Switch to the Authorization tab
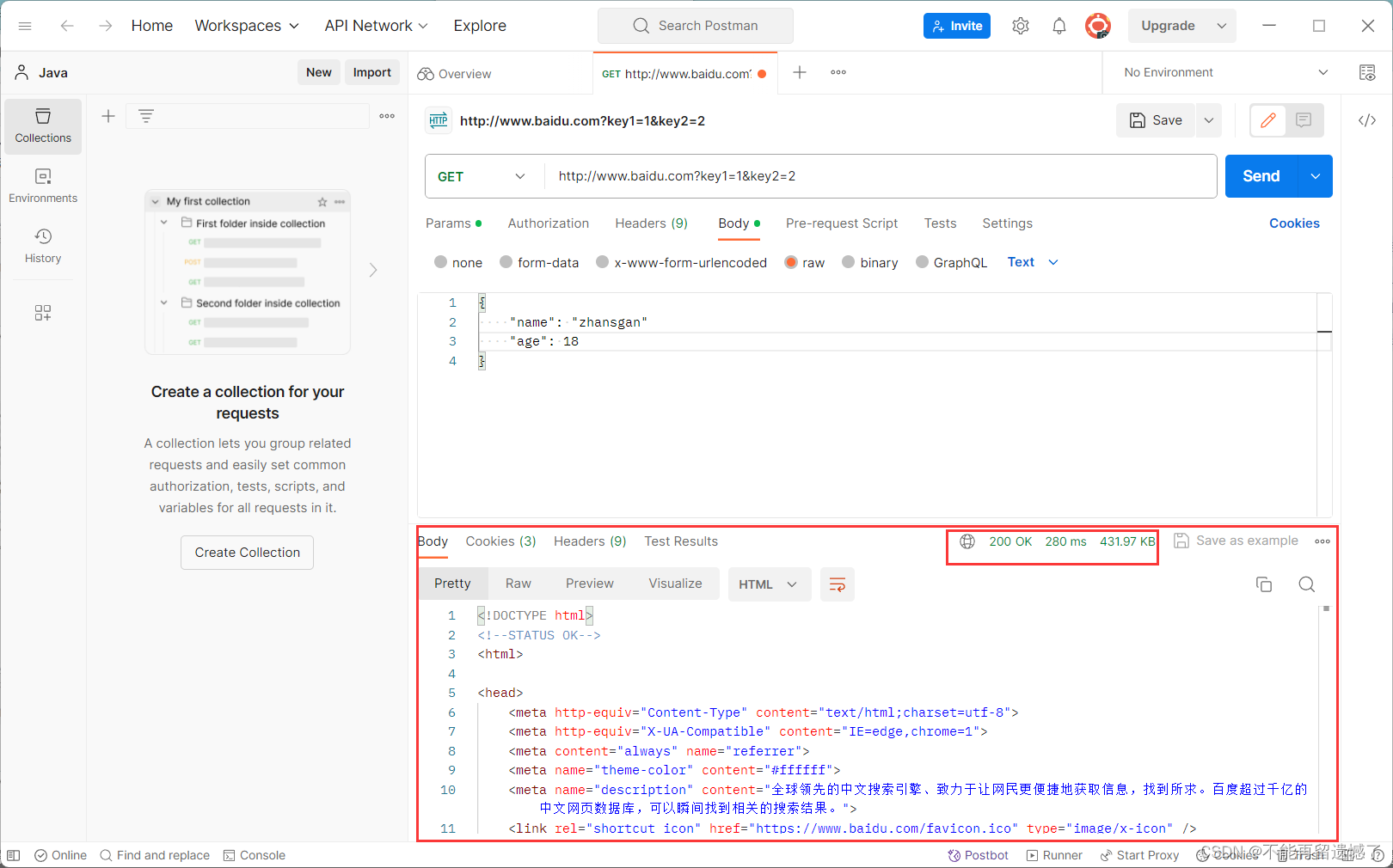 [549, 223]
